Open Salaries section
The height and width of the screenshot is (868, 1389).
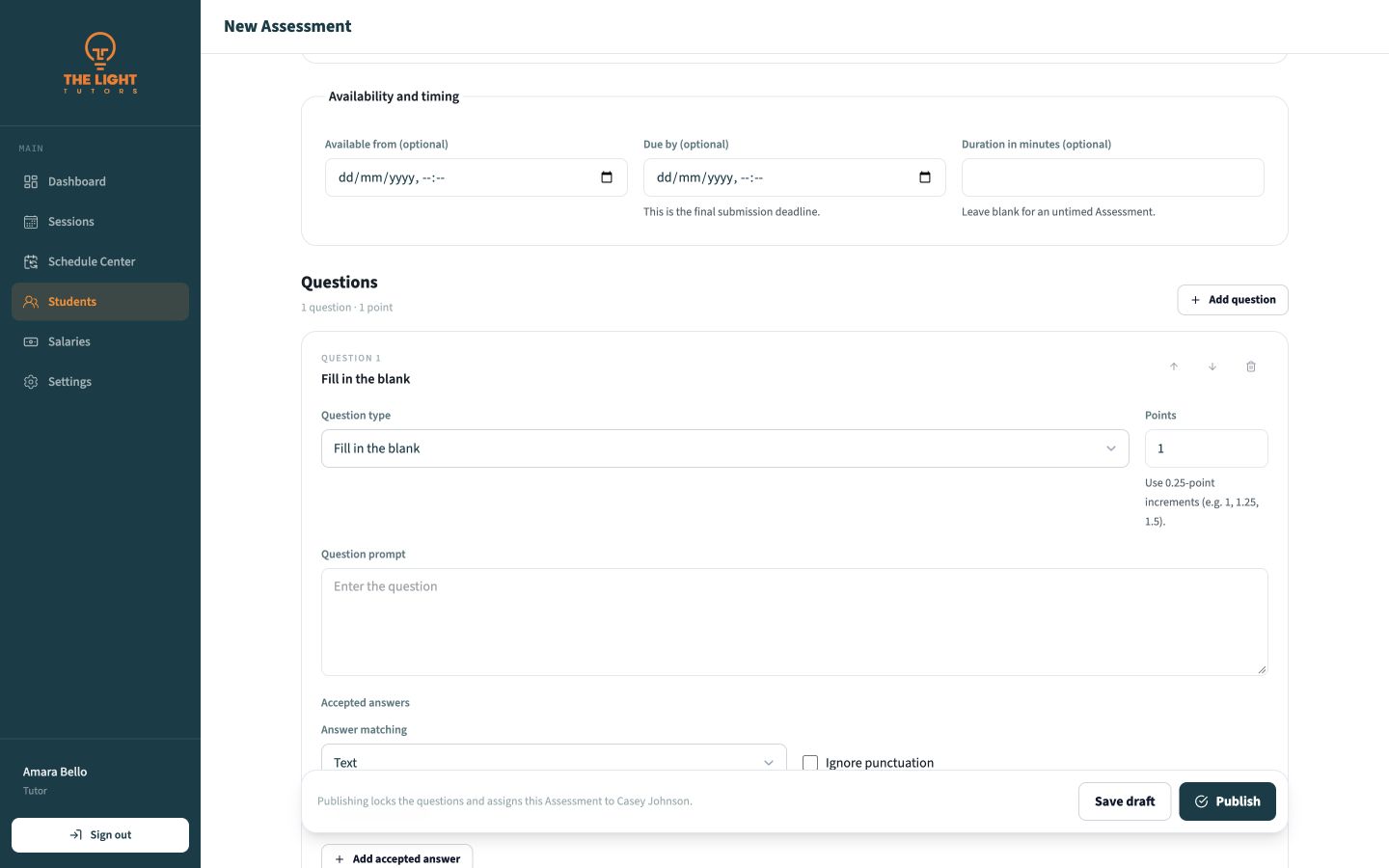click(x=100, y=341)
